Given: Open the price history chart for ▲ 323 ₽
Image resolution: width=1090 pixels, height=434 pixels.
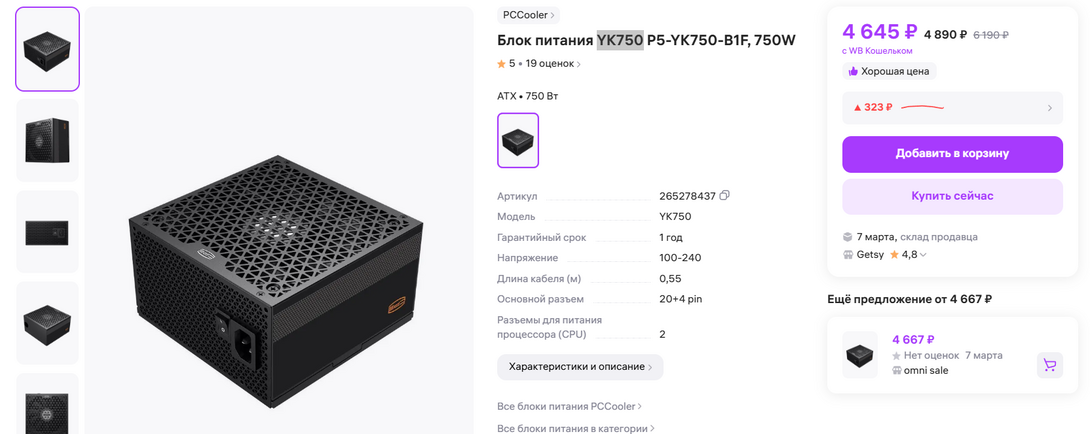Looking at the screenshot, I should click(952, 107).
